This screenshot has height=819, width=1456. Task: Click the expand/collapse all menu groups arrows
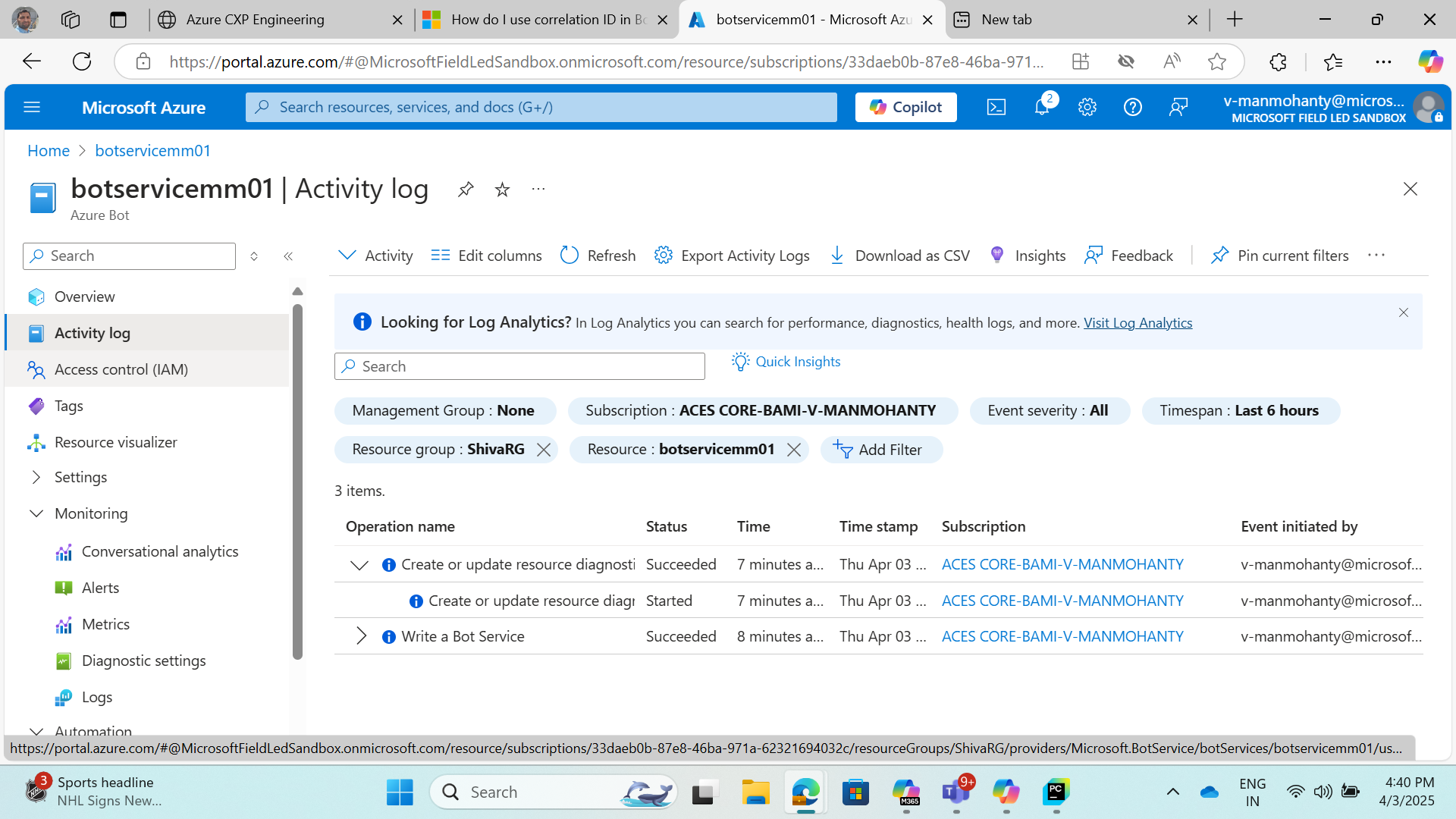254,256
